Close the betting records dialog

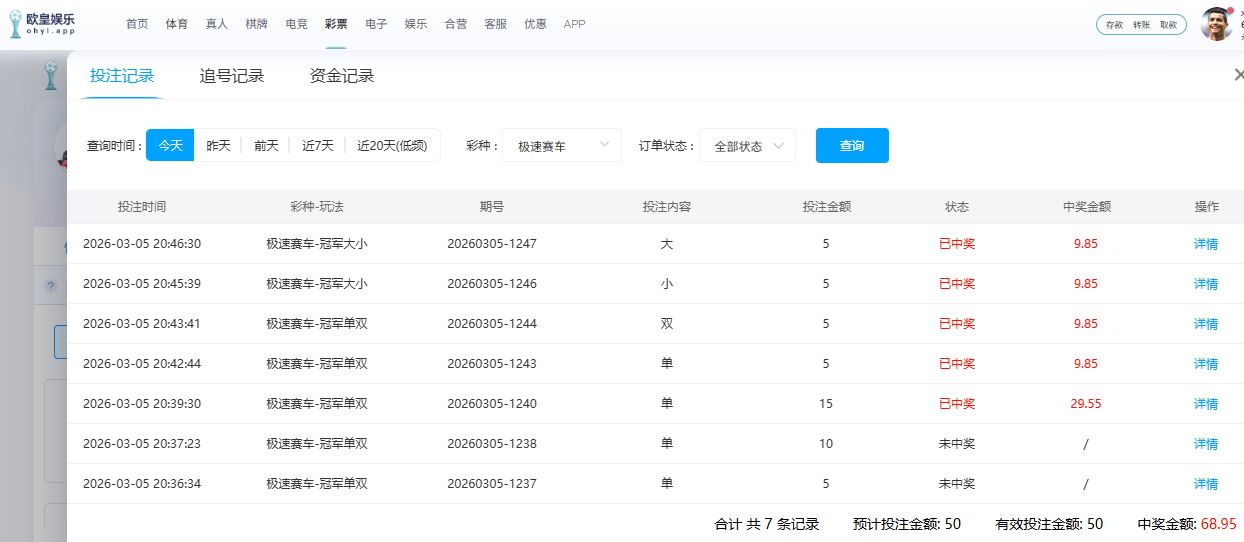[x=1239, y=75]
